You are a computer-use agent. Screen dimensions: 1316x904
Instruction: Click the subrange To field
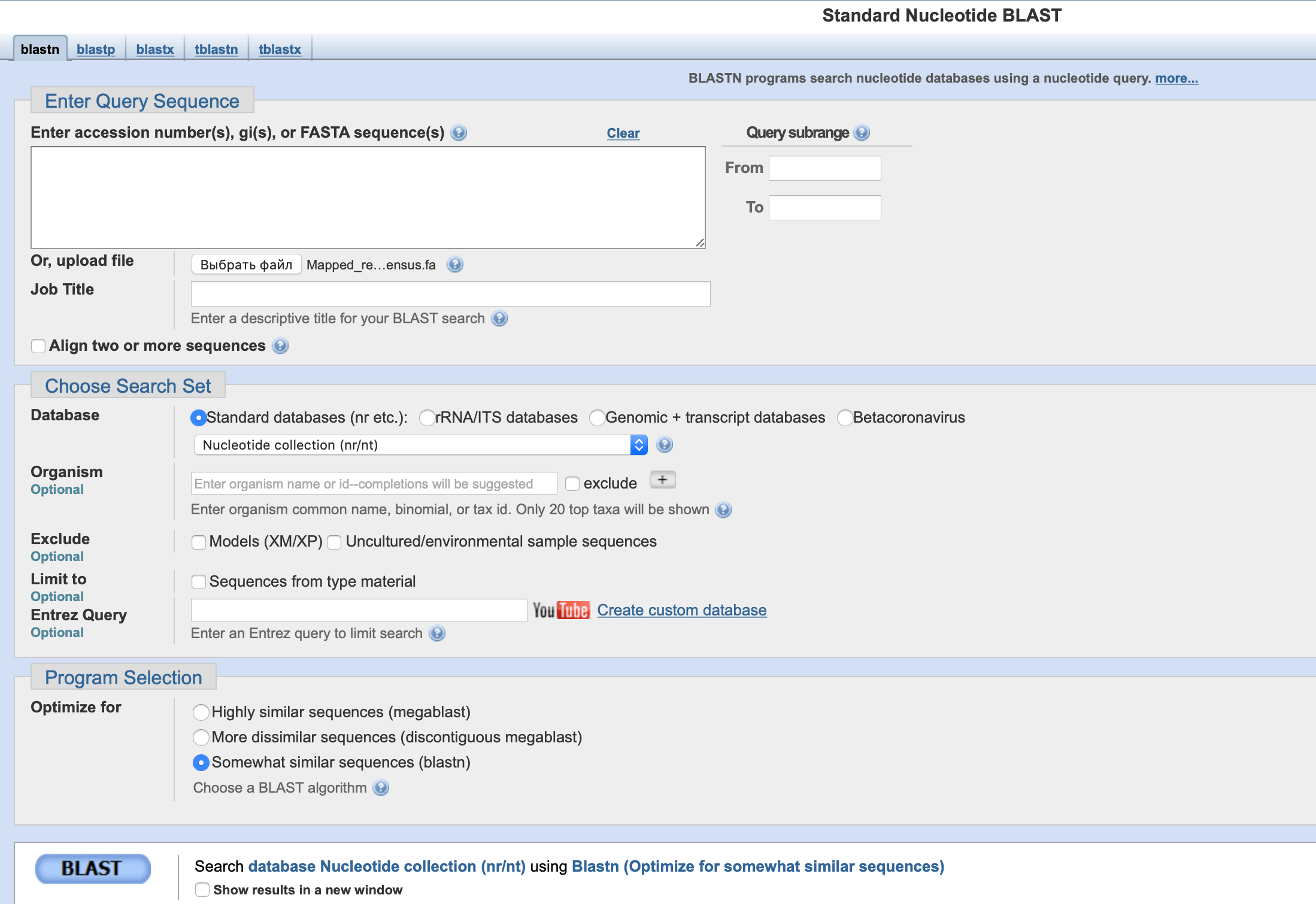coord(825,208)
